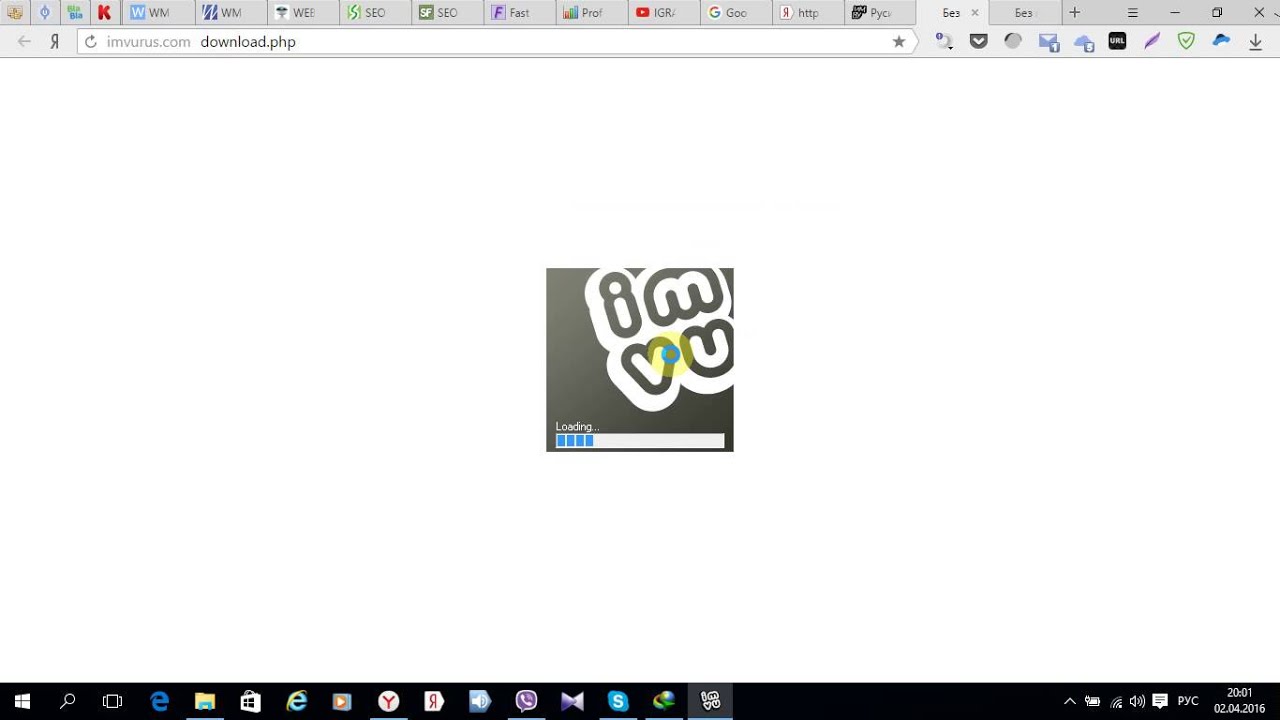The width and height of the screenshot is (1280, 720).
Task: Switch to the Prof tab
Action: pos(591,13)
